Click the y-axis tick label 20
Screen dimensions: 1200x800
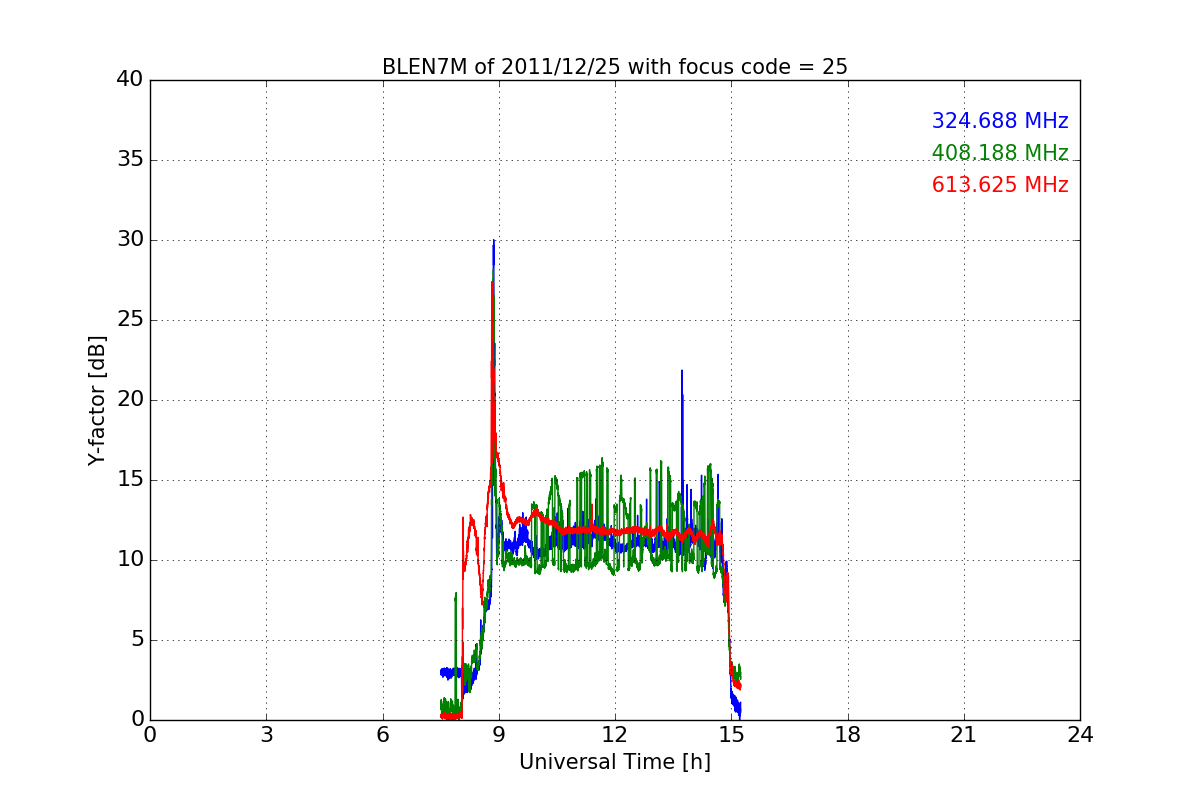click(130, 400)
